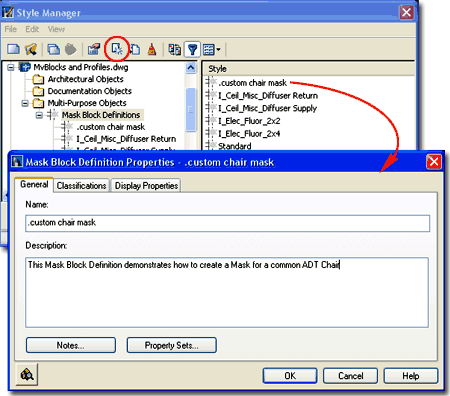Click the Copy toolbar icon
Image resolution: width=450 pixels, height=396 pixels.
53,49
